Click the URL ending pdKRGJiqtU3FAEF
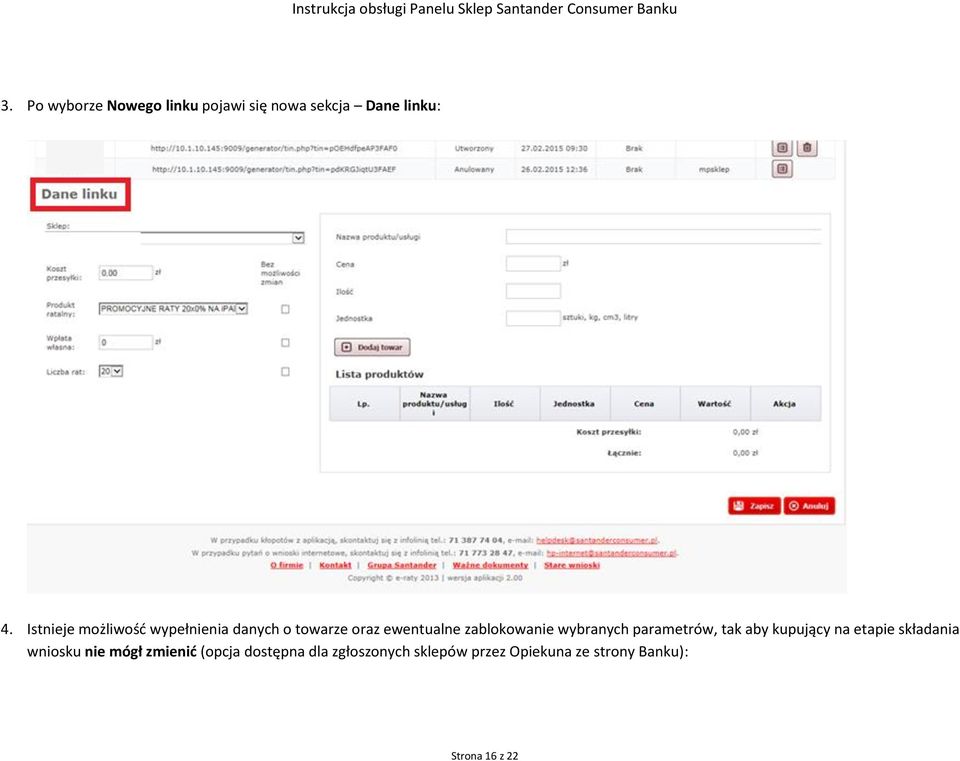 (274, 169)
